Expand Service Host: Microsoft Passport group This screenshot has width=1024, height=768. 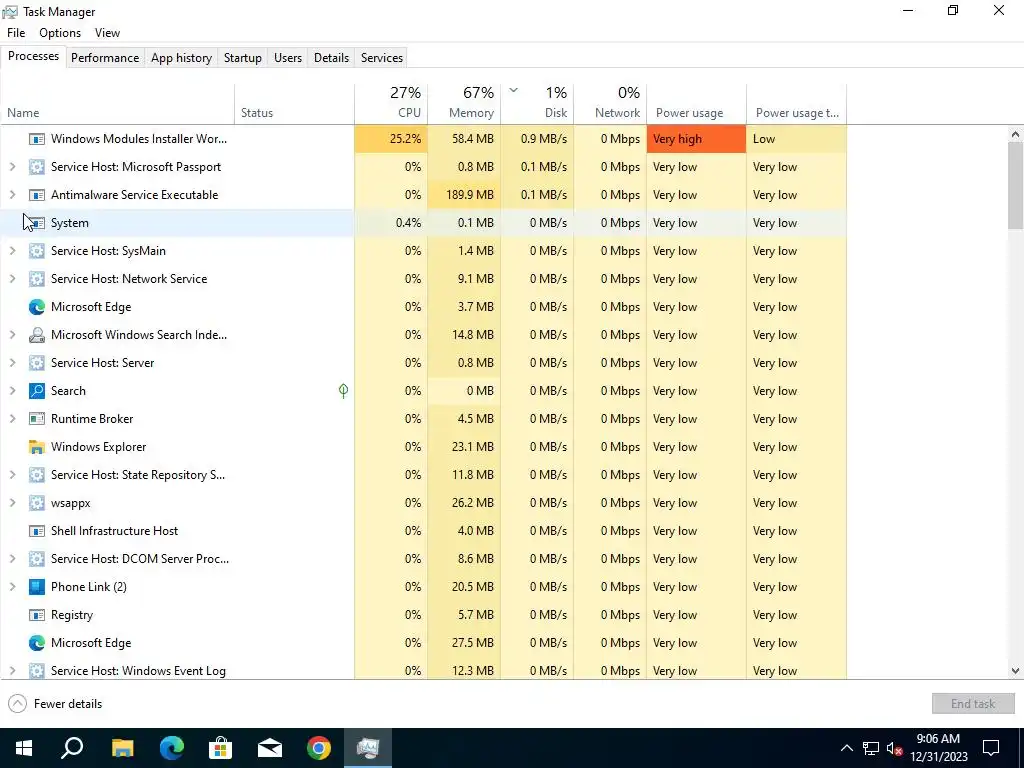[x=12, y=167]
